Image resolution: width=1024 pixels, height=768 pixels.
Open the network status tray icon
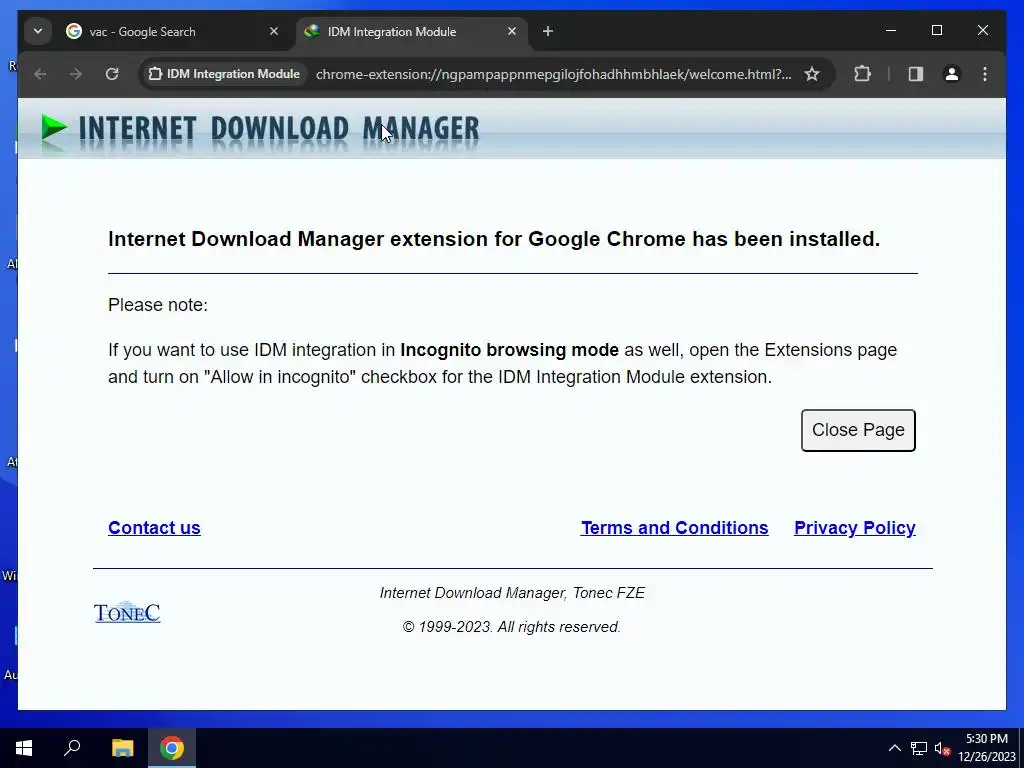pos(919,748)
